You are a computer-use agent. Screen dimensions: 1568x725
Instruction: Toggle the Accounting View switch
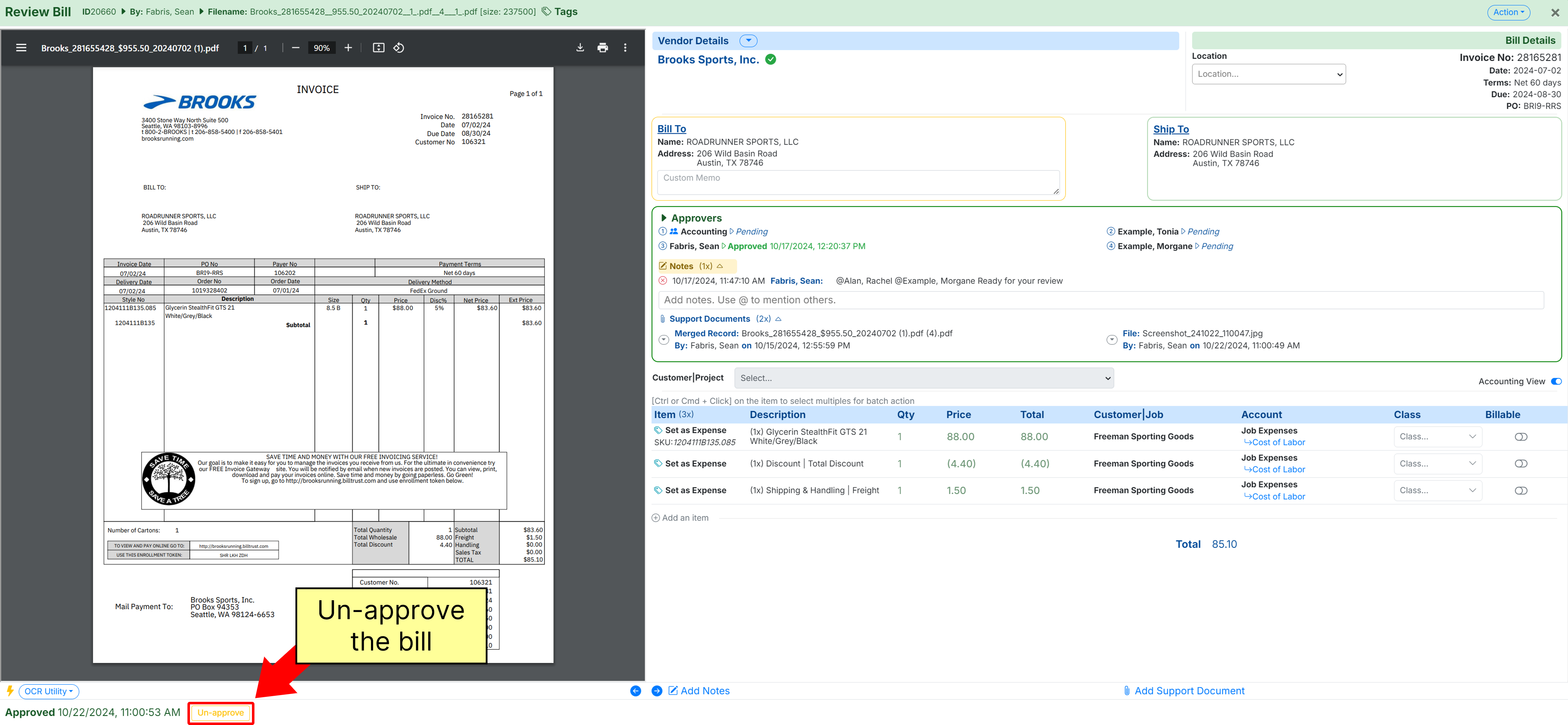(x=1556, y=382)
